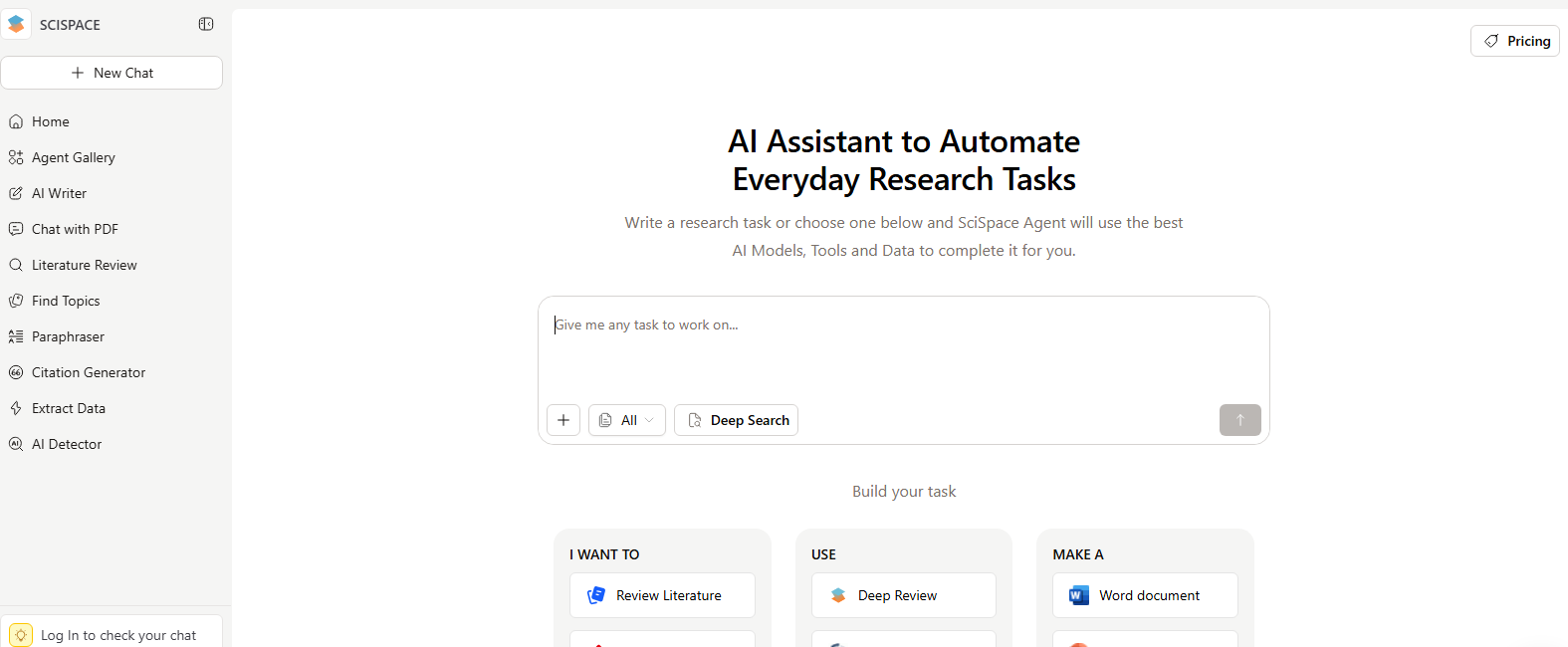1568x647 pixels.
Task: Start a New Chat
Action: (112, 73)
